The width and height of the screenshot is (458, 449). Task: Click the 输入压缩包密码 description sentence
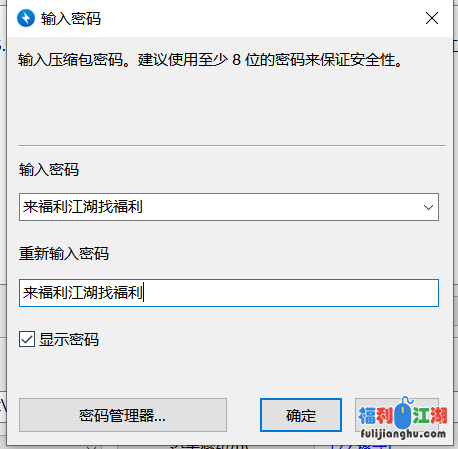click(x=210, y=60)
